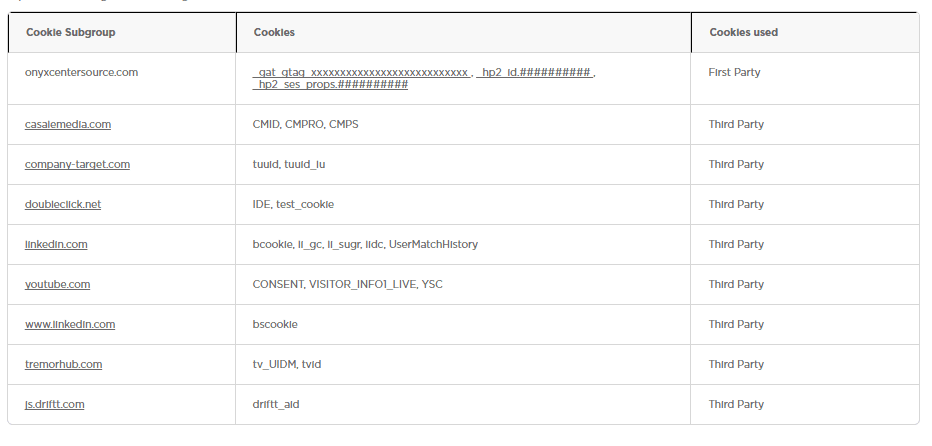Open the casalemedia.com link

tap(68, 125)
